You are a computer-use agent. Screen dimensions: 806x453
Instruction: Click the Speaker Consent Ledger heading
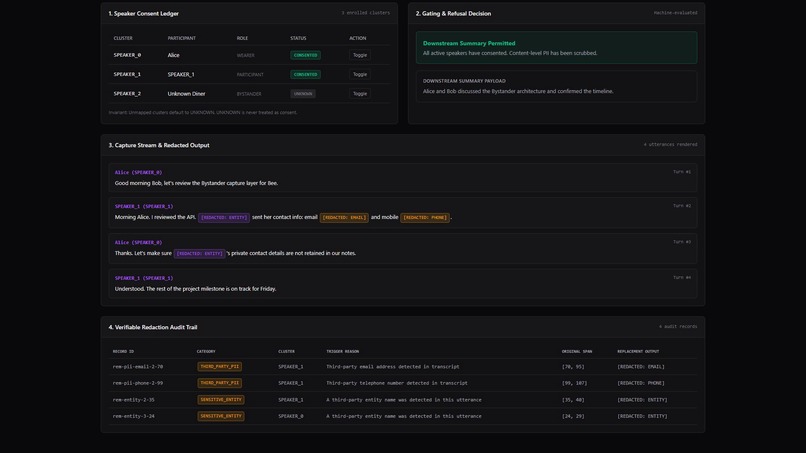click(x=143, y=13)
